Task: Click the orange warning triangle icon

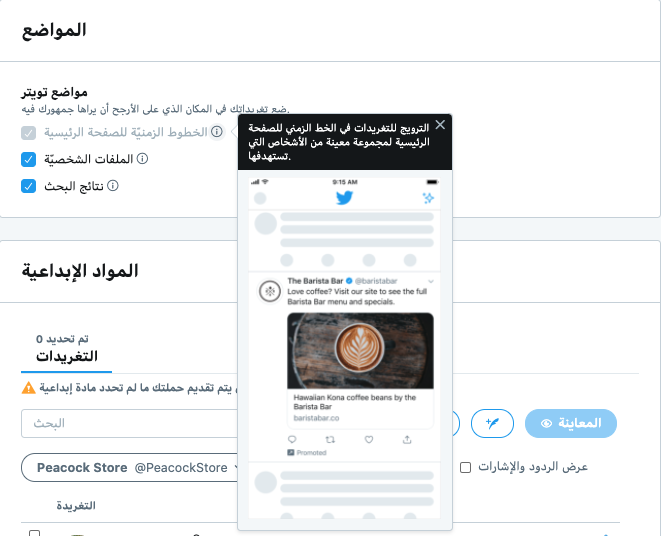Action: pos(28,388)
